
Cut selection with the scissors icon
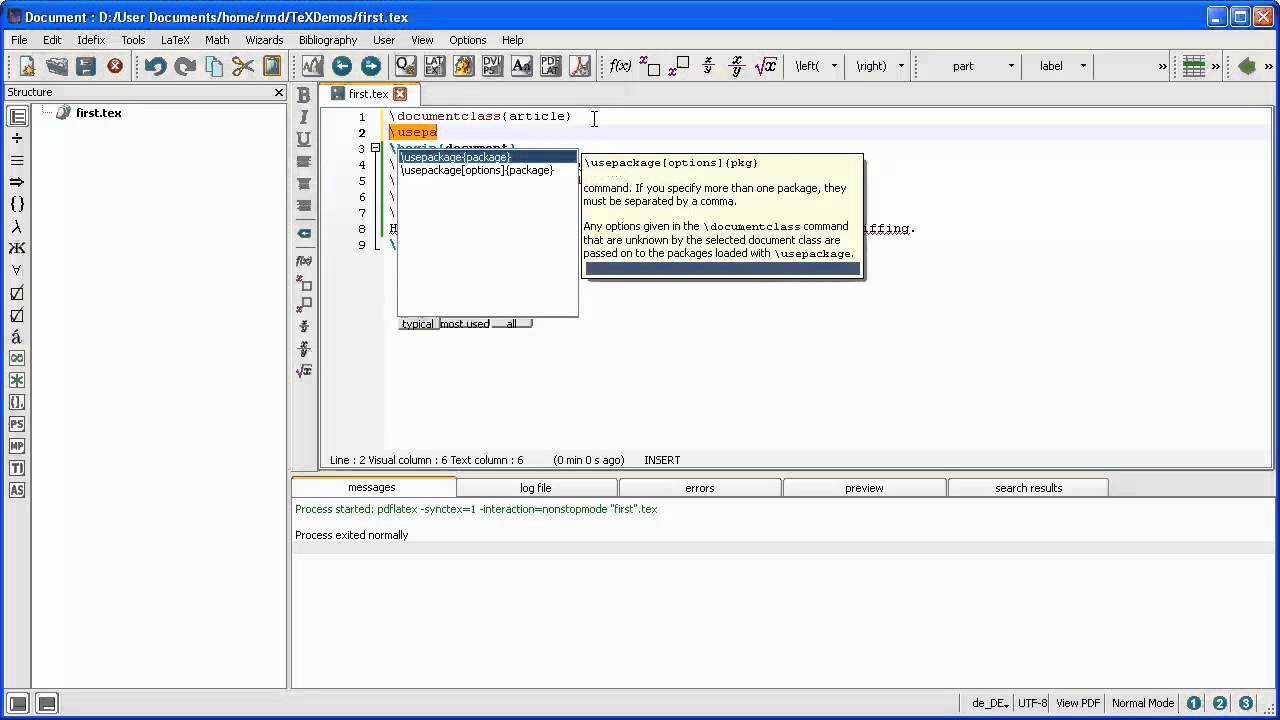click(x=243, y=66)
